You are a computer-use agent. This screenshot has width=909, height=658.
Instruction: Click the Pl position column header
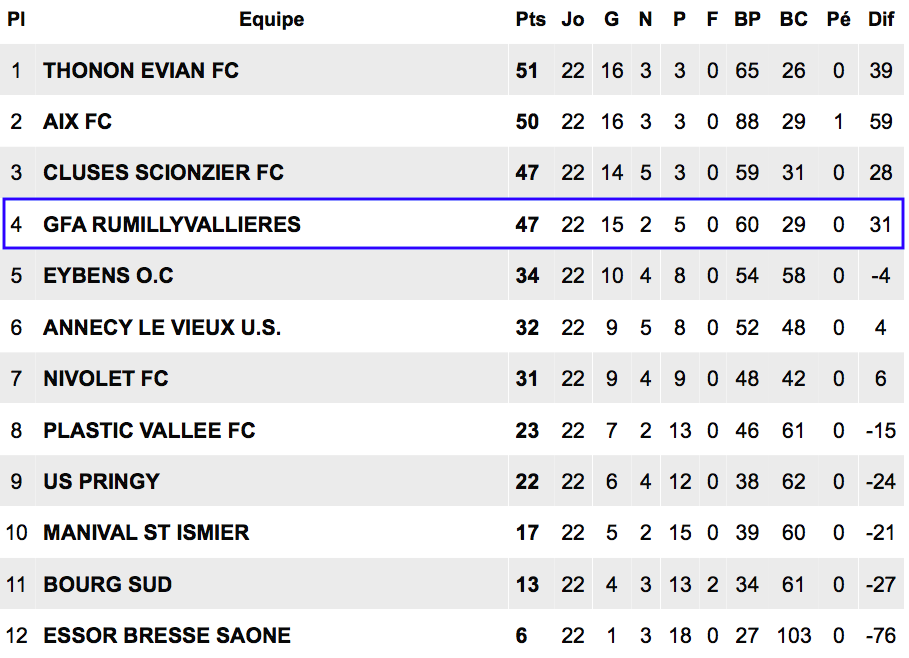tap(16, 19)
